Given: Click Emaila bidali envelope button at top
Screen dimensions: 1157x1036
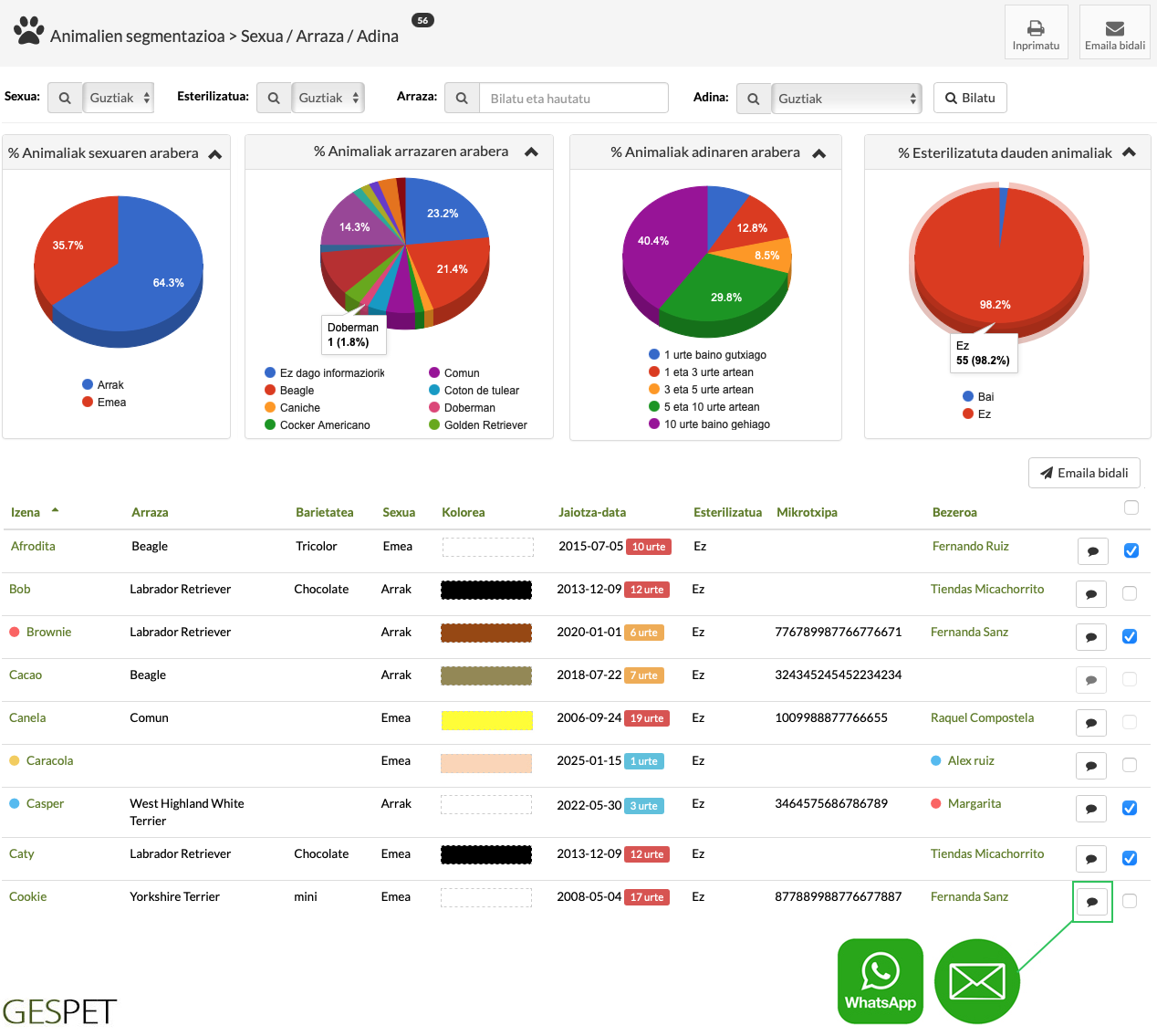Looking at the screenshot, I should coord(1114,33).
